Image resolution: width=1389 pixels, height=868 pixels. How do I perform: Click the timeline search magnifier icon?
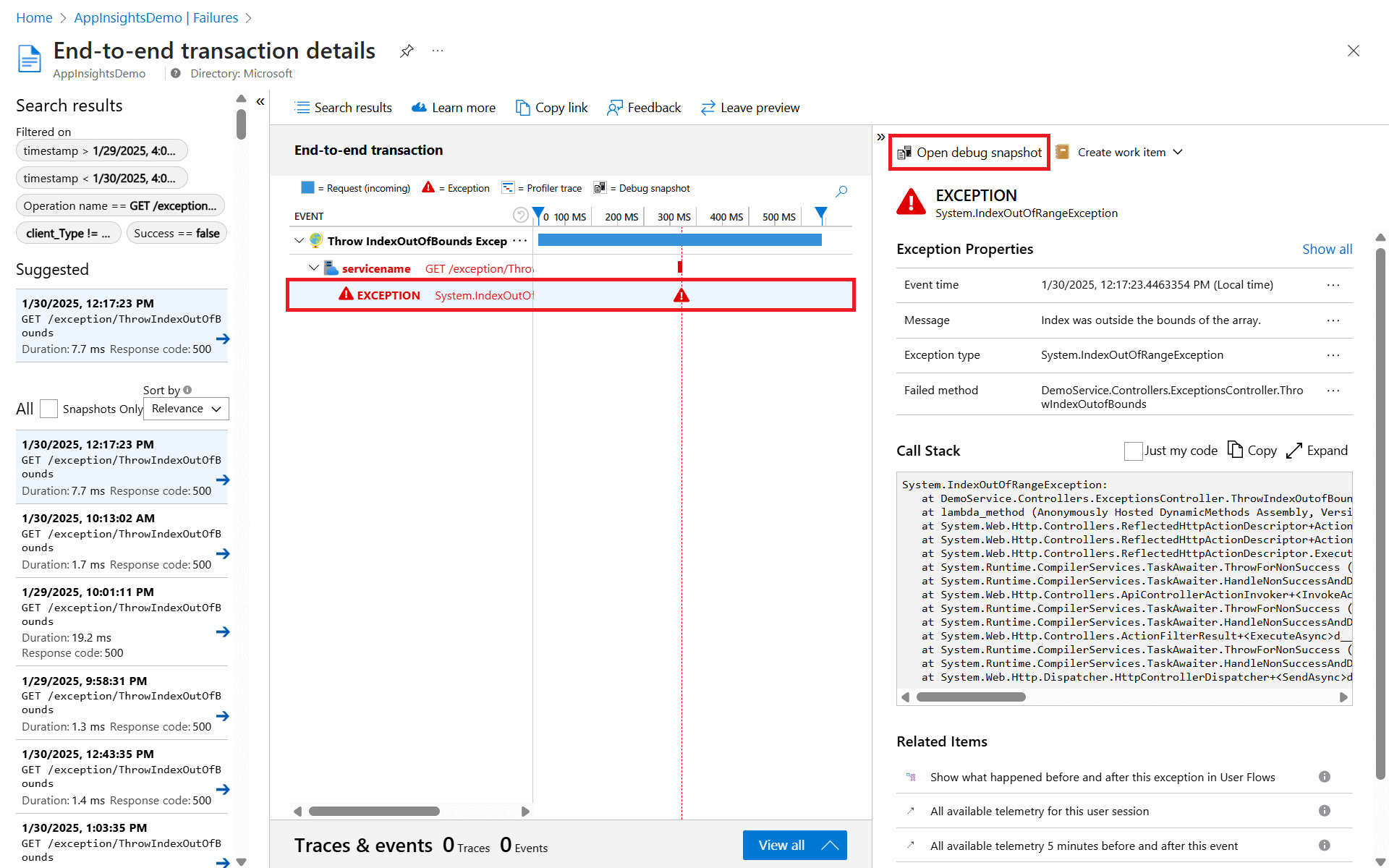841,192
